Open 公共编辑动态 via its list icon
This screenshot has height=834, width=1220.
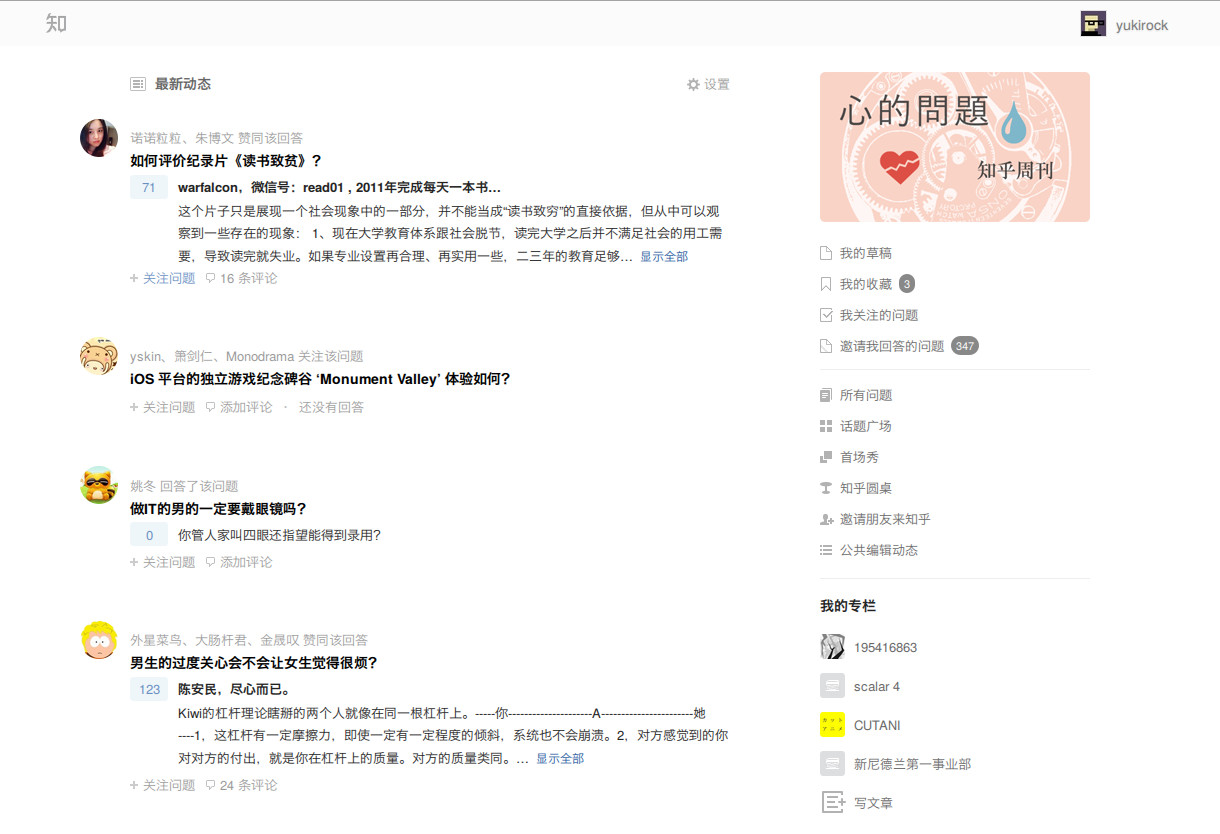click(x=829, y=550)
